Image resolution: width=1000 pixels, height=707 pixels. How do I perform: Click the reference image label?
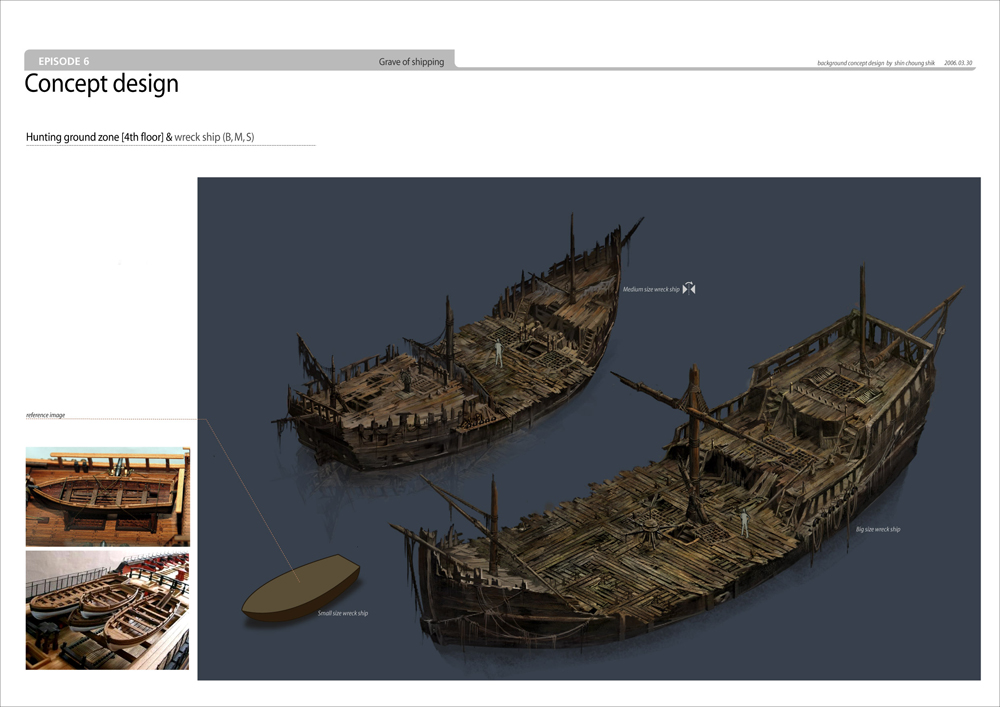(x=46, y=415)
